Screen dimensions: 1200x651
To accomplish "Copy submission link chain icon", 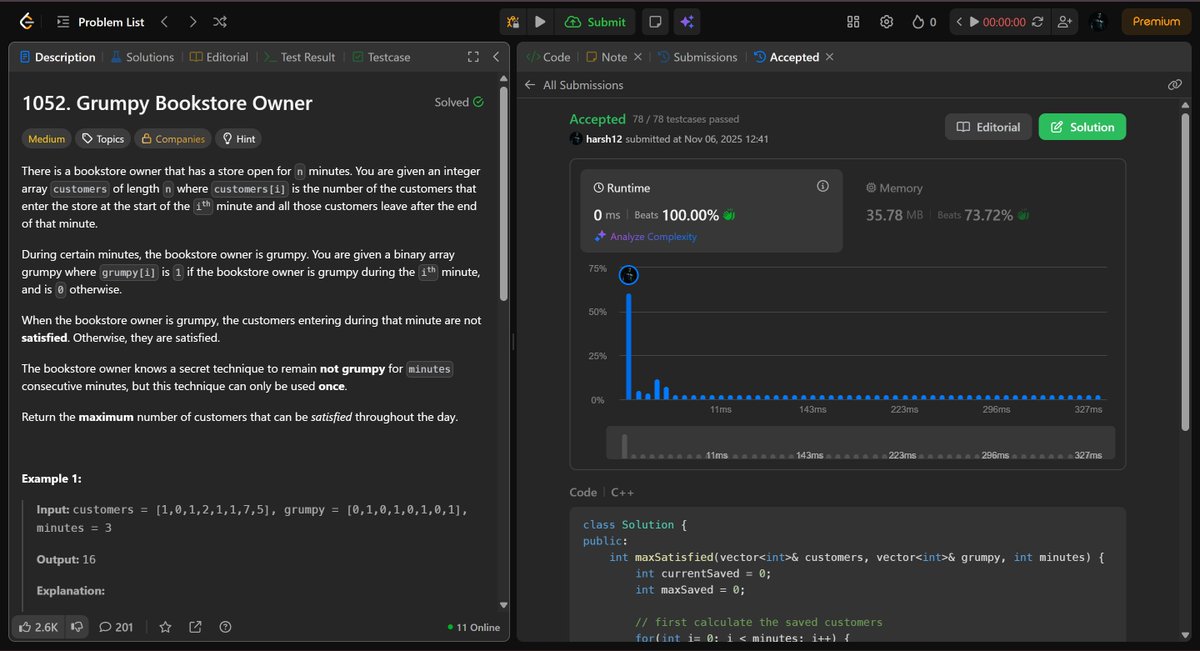I will coord(1175,85).
